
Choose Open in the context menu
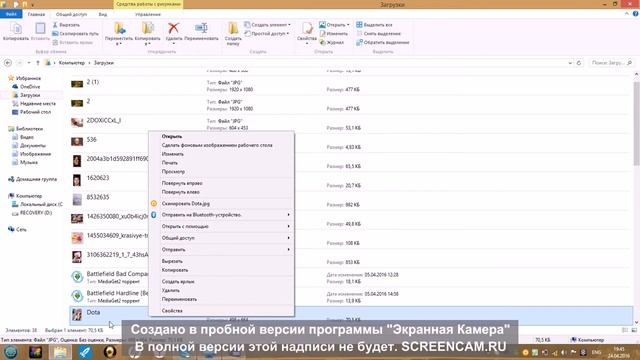click(x=221, y=136)
